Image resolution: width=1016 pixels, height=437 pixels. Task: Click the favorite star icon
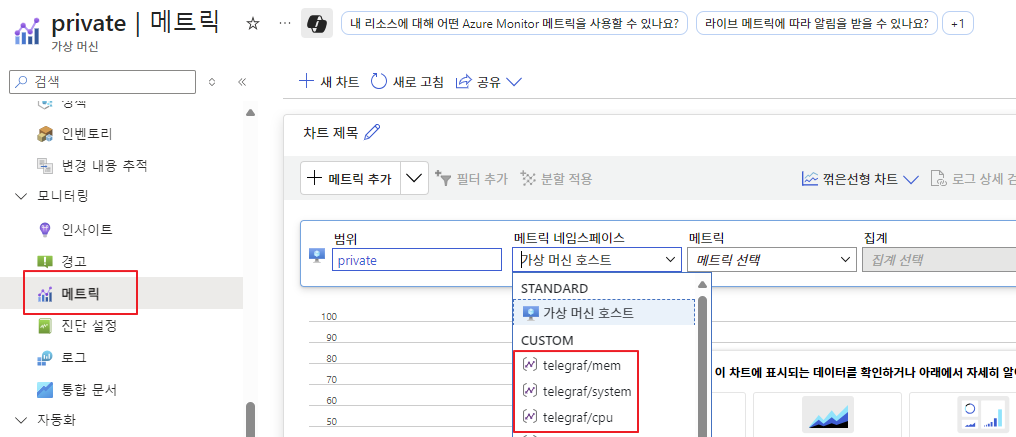tap(253, 24)
